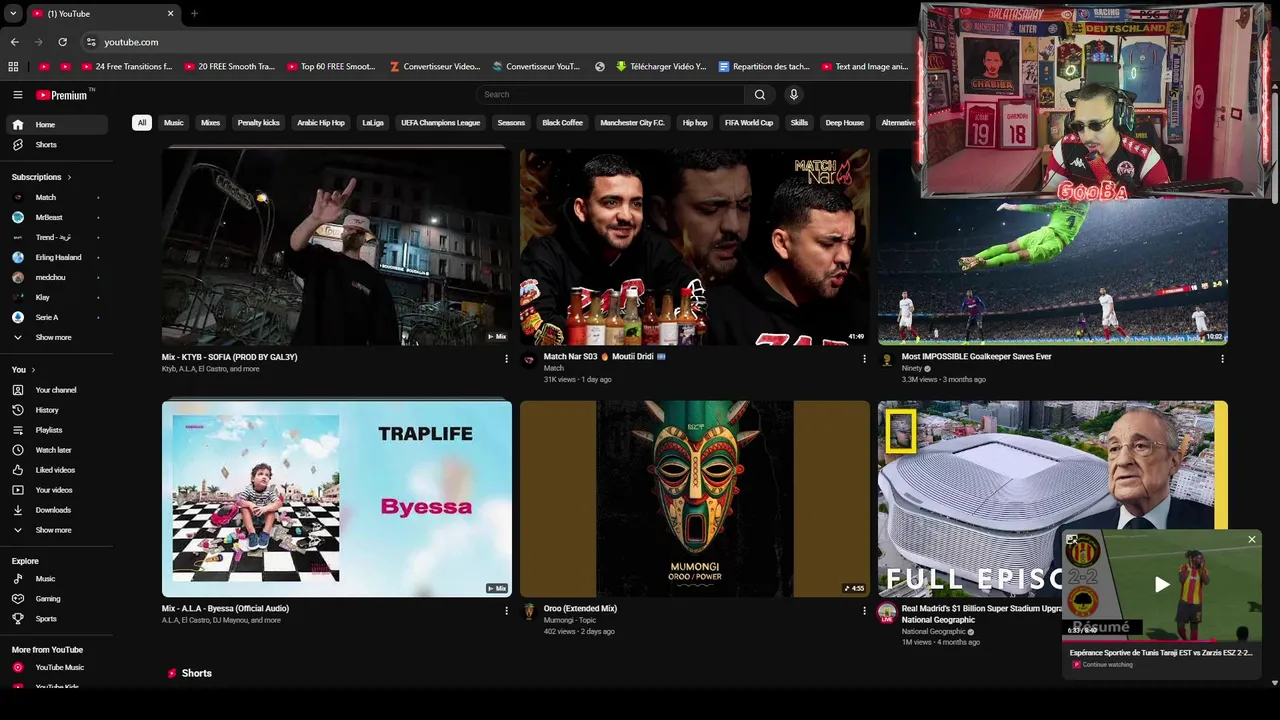Select the Music filter chip
The width and height of the screenshot is (1280, 720).
point(174,123)
